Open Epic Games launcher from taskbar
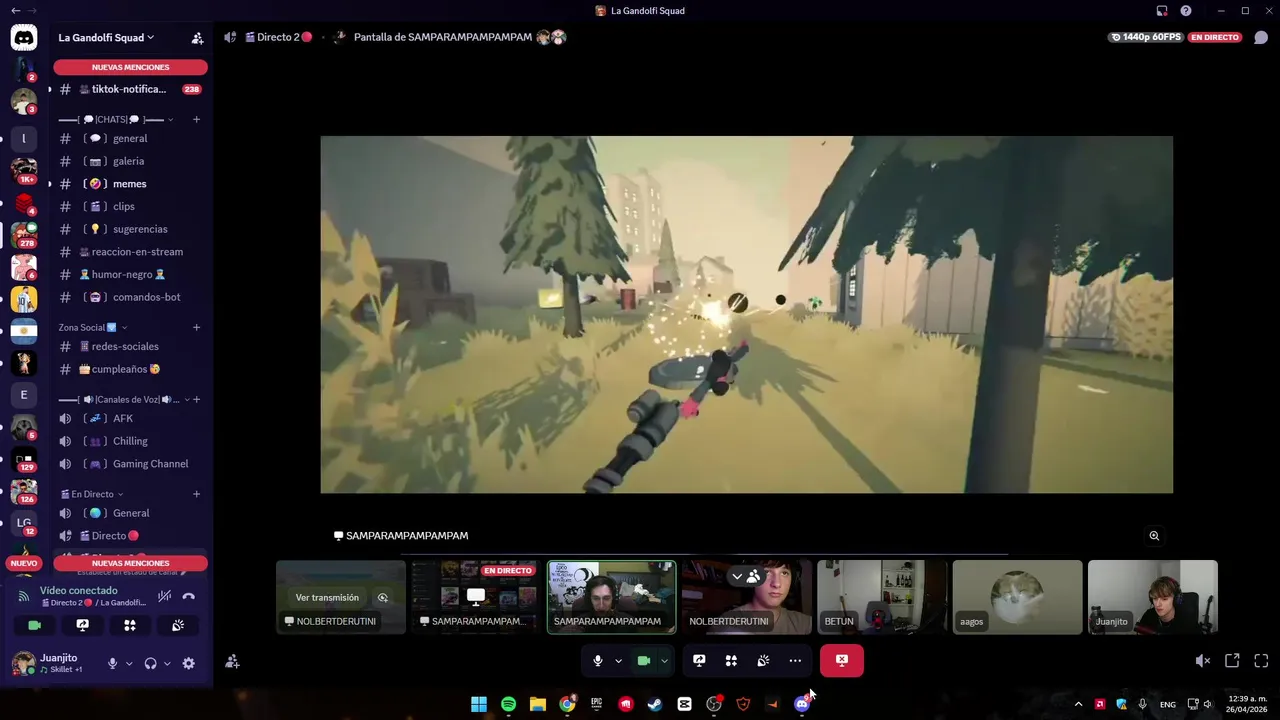This screenshot has height=720, width=1280. (596, 704)
